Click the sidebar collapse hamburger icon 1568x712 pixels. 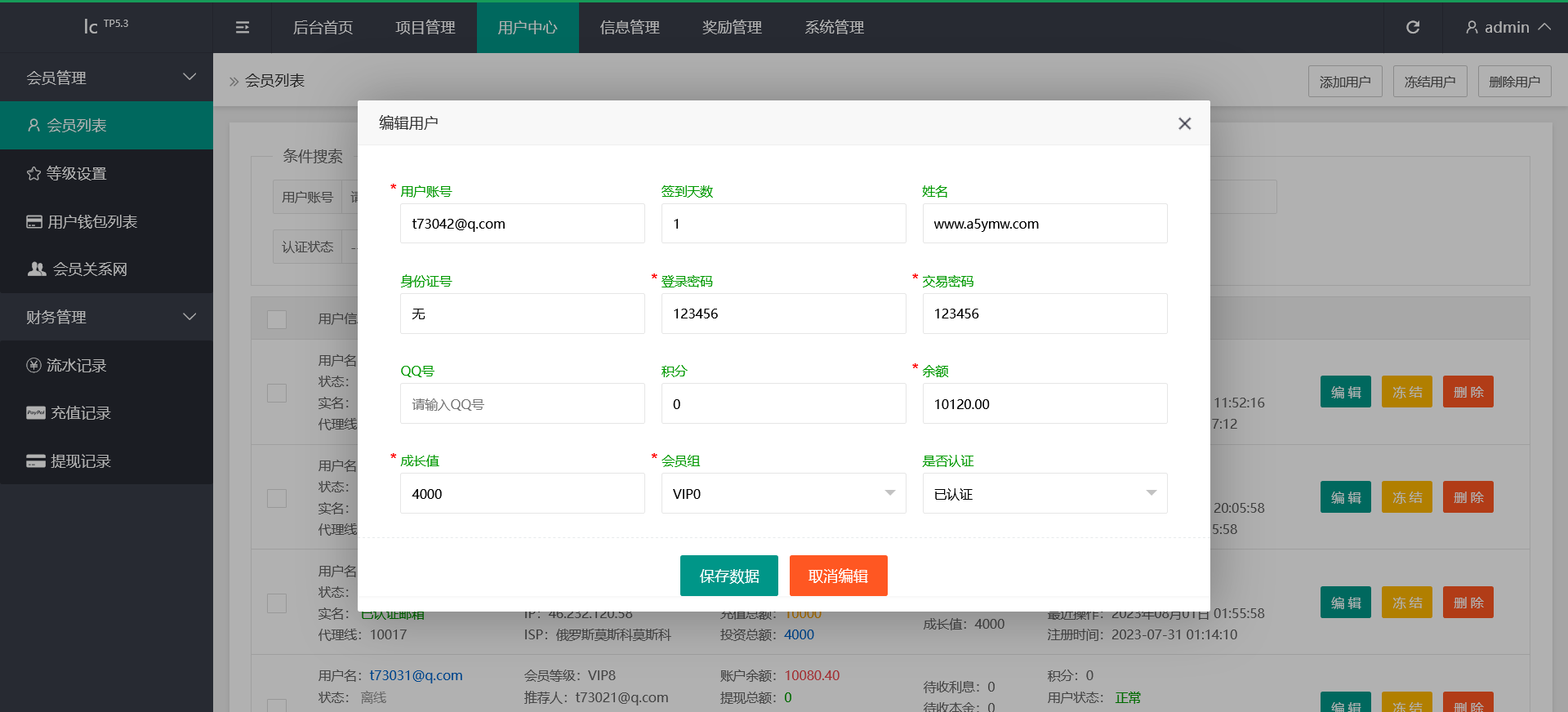[x=243, y=28]
